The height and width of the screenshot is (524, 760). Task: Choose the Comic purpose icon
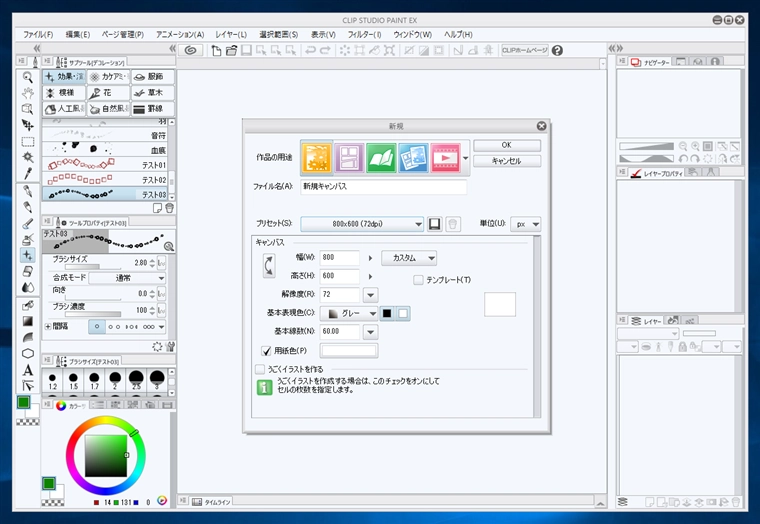[x=349, y=158]
